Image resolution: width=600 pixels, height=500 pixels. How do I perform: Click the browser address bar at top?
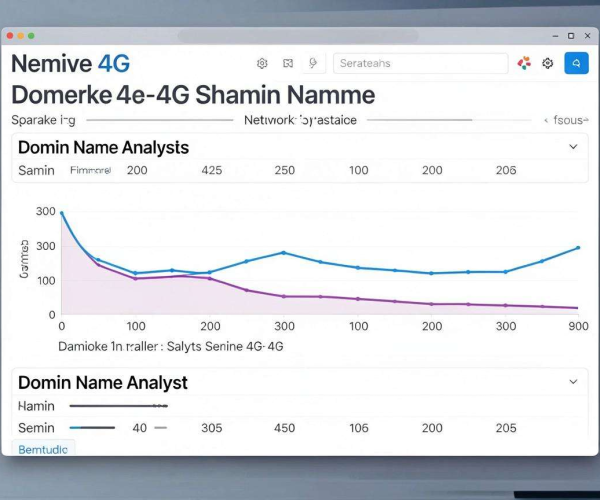[x=298, y=36]
